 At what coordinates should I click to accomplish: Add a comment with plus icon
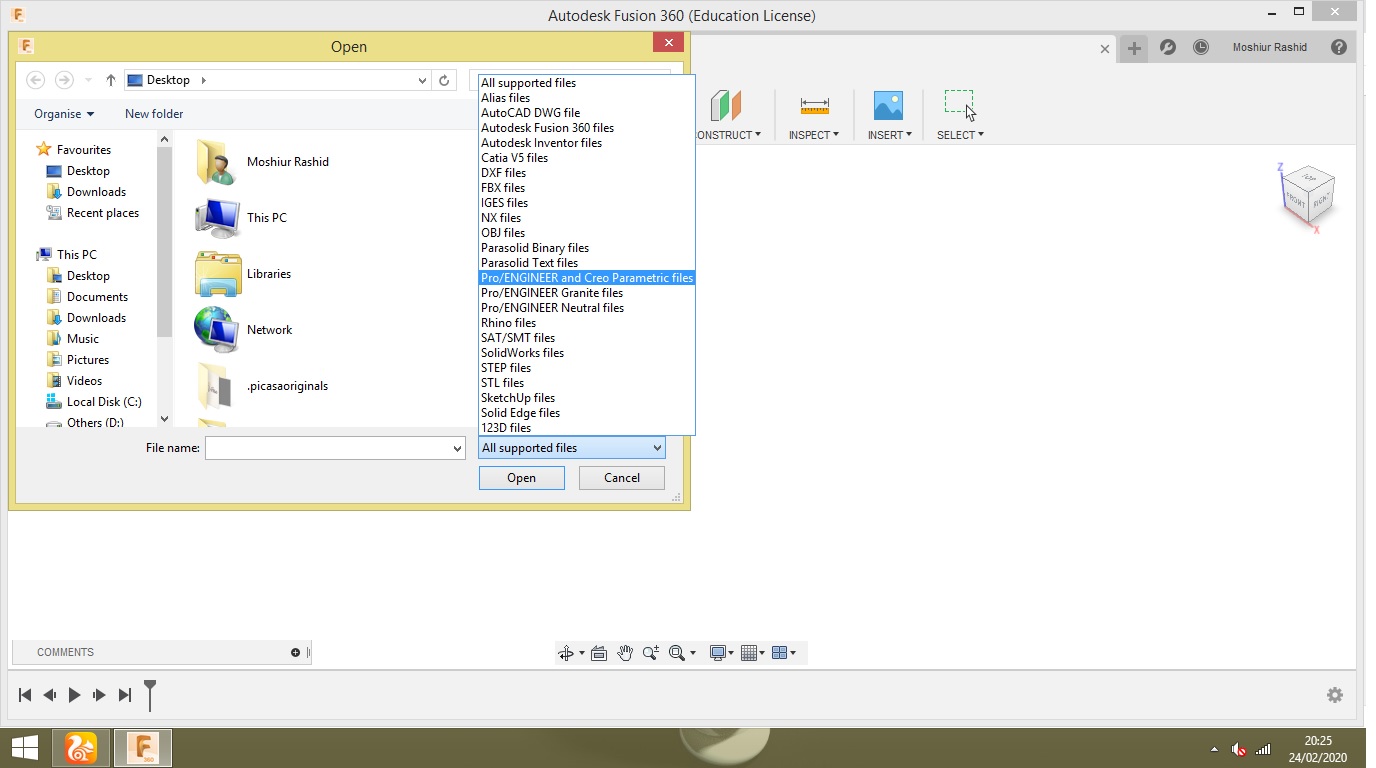(x=295, y=652)
